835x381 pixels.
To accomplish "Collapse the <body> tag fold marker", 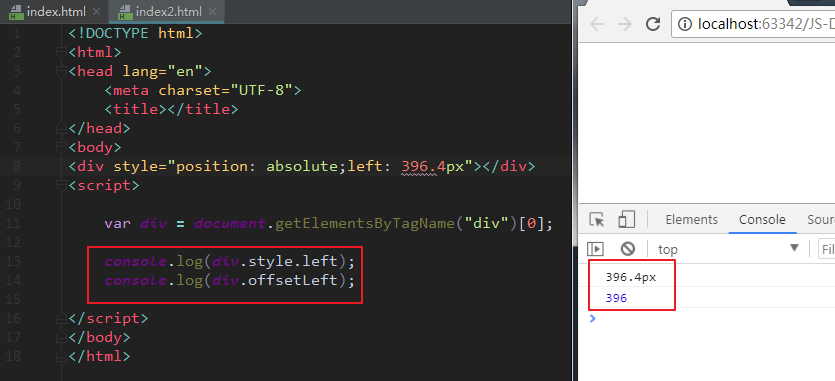I will [61, 147].
